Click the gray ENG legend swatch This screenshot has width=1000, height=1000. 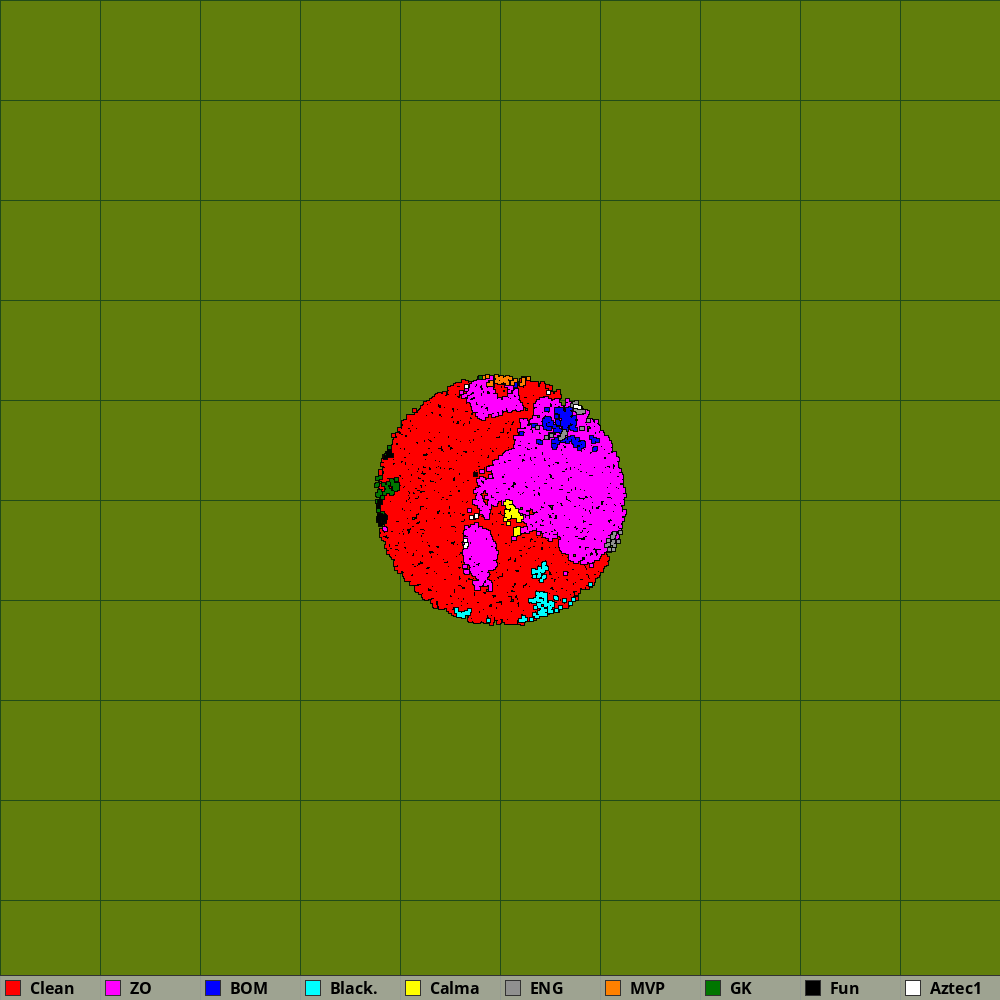(513, 988)
